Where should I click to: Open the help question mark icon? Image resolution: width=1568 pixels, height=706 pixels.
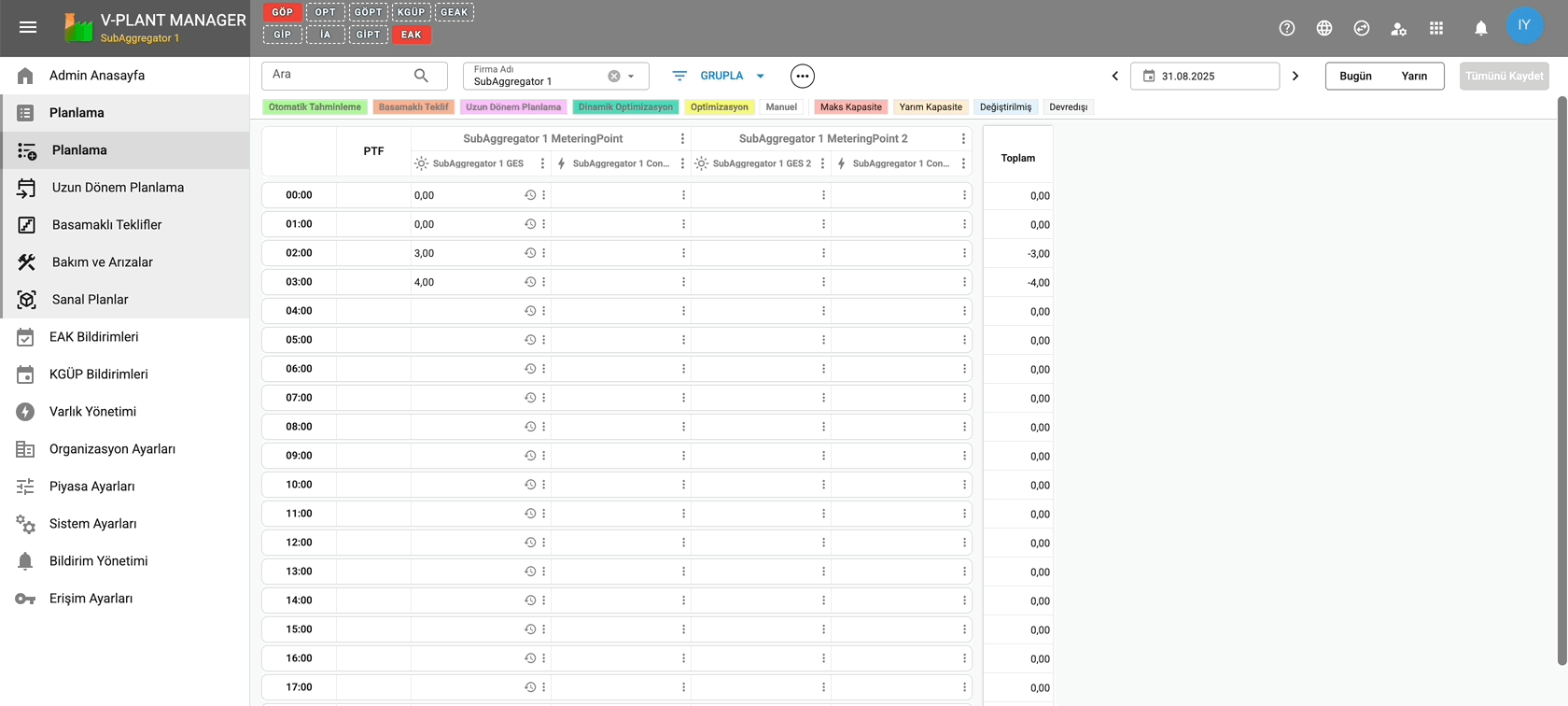point(1287,28)
